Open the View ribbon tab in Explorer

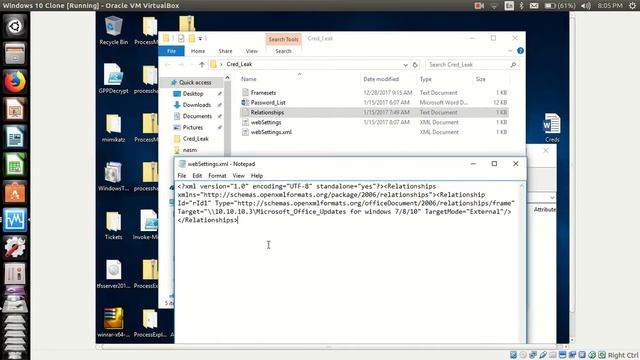click(x=252, y=51)
